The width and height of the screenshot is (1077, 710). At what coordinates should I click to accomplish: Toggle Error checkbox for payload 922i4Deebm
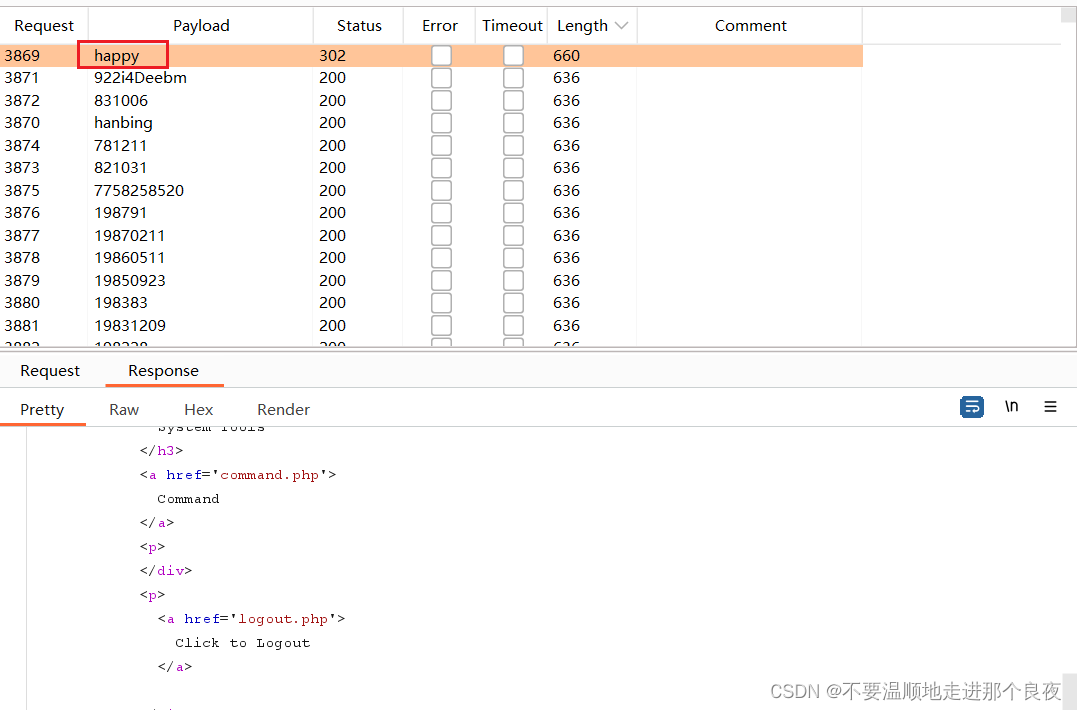(441, 78)
